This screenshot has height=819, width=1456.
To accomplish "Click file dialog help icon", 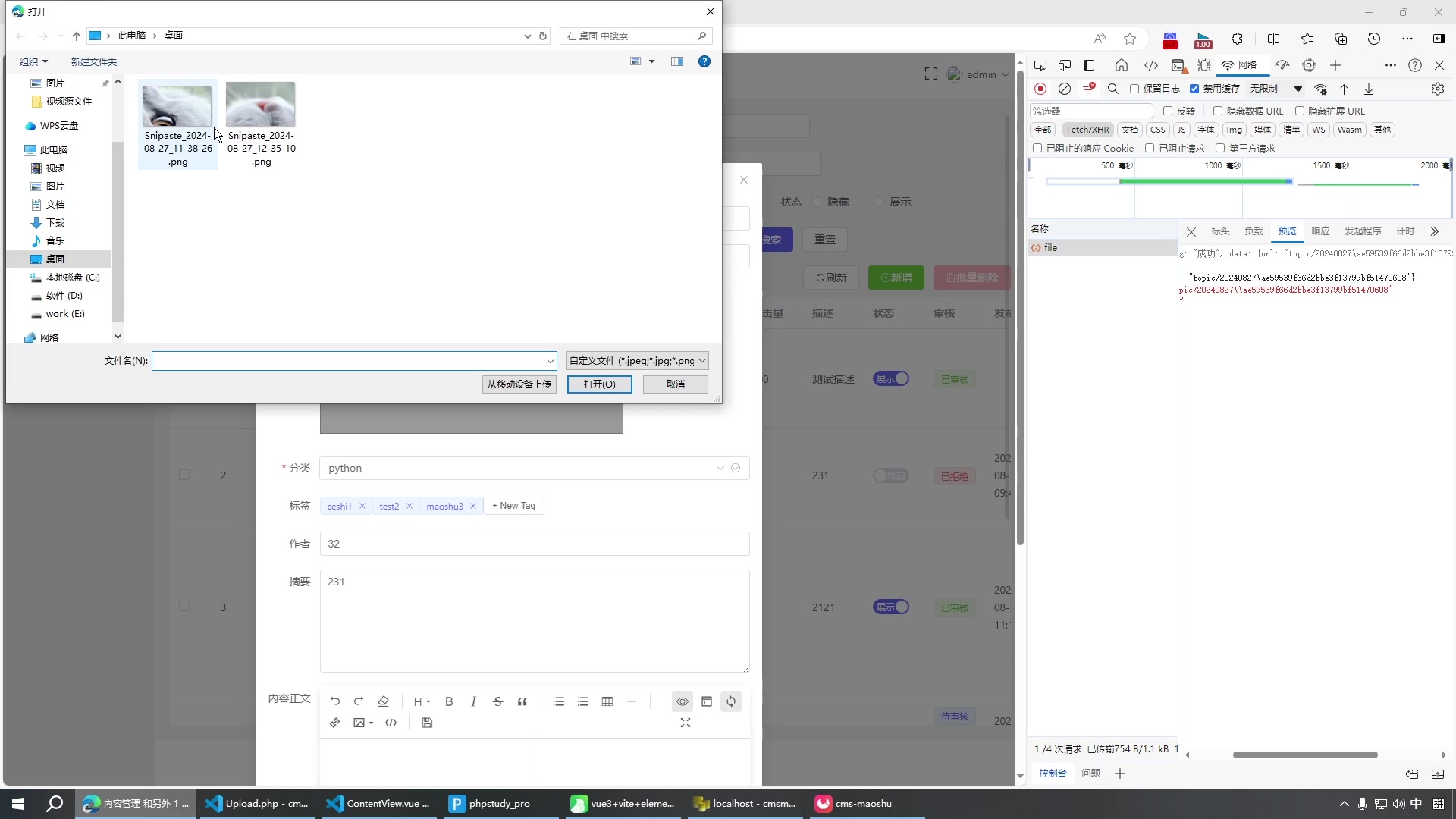I will pyautogui.click(x=704, y=61).
